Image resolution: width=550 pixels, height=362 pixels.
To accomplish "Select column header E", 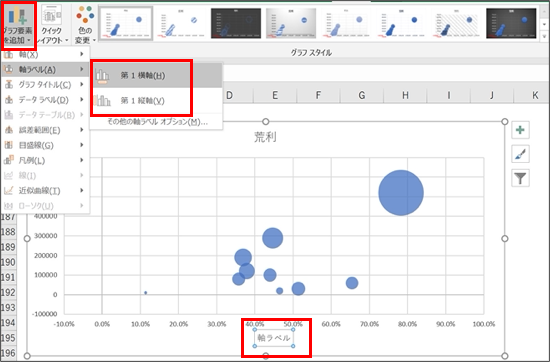I will coord(275,95).
